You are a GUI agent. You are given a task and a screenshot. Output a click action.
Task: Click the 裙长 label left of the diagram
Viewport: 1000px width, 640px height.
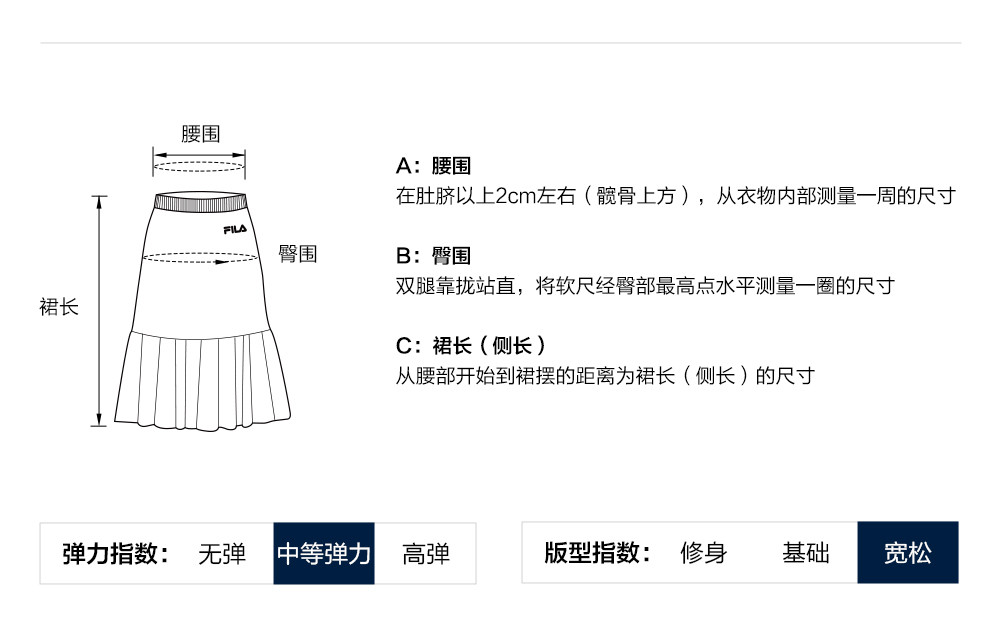click(x=59, y=307)
